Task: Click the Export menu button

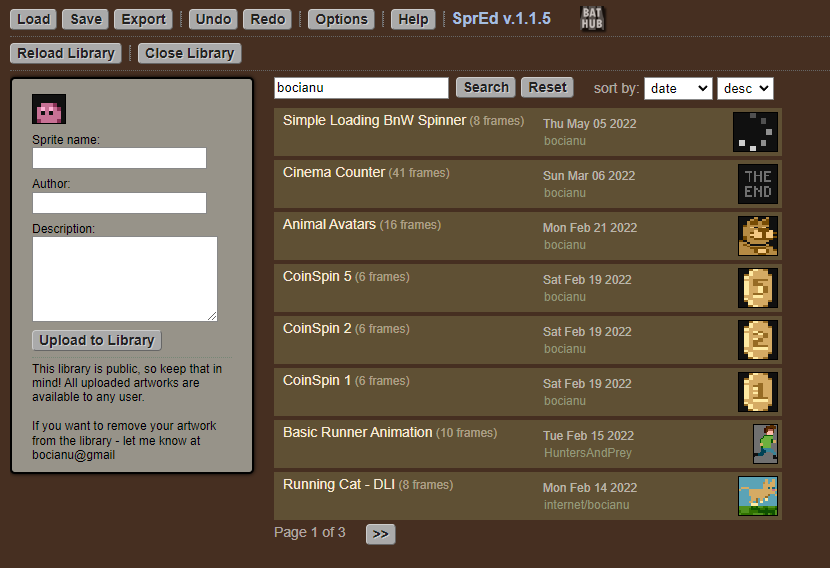Action: 143,19
